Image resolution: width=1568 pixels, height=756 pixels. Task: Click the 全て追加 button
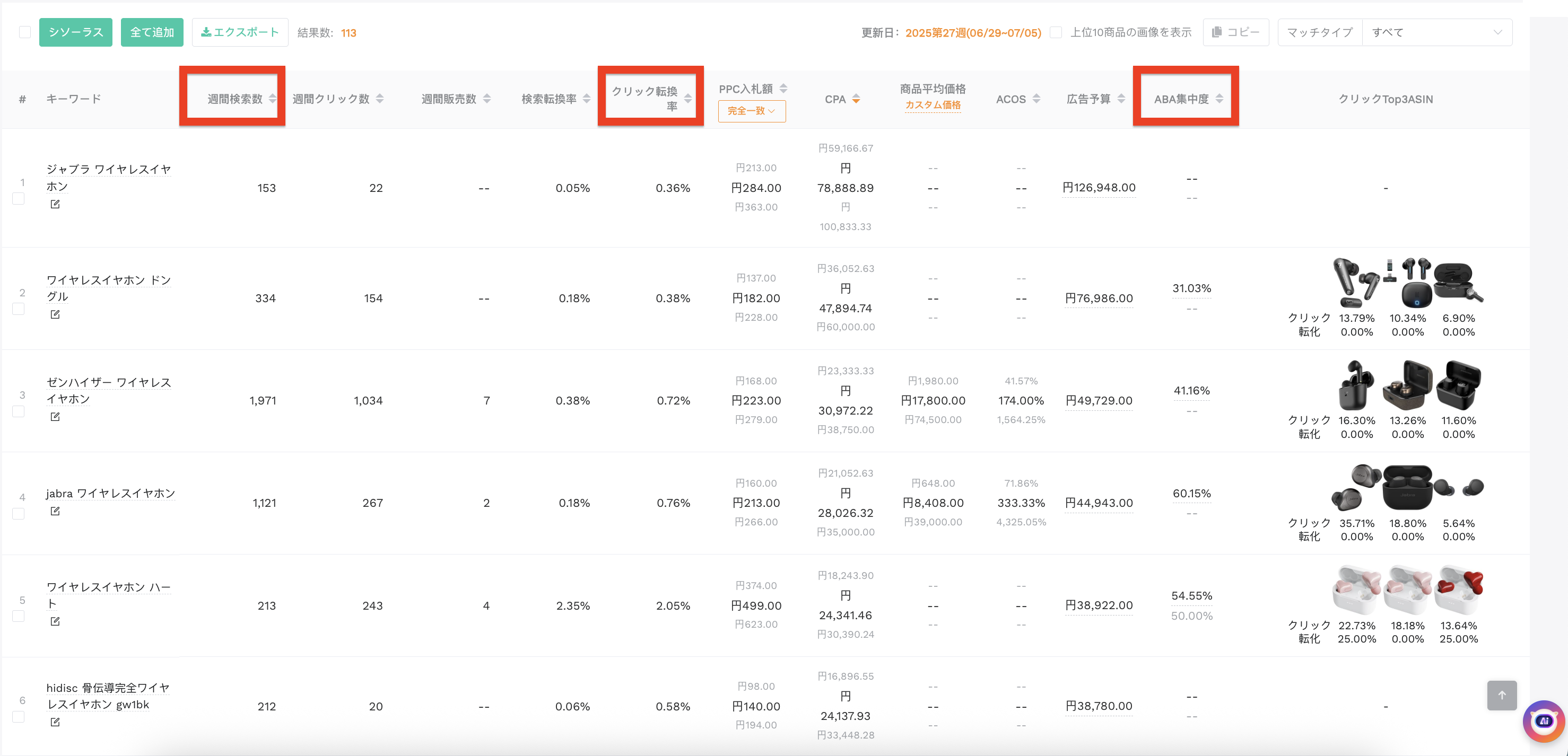tap(152, 32)
